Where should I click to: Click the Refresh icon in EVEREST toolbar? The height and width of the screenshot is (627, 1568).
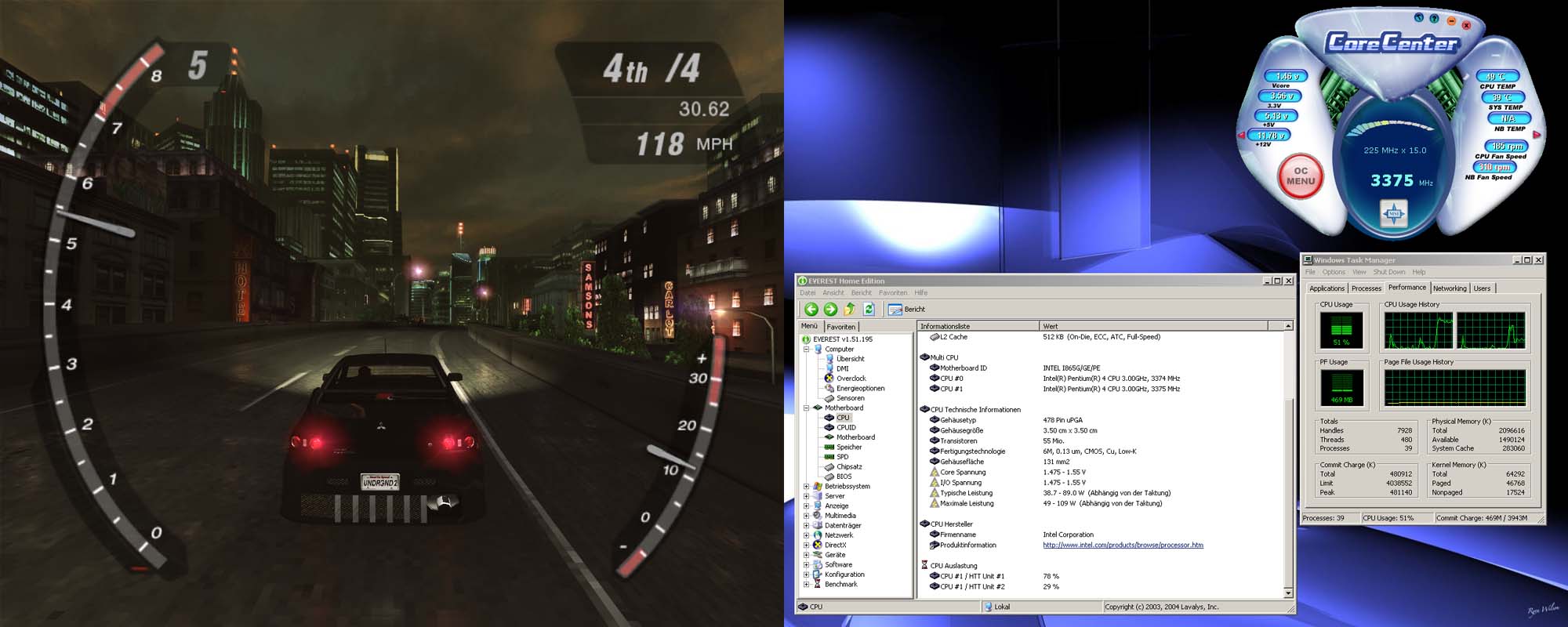[x=869, y=310]
